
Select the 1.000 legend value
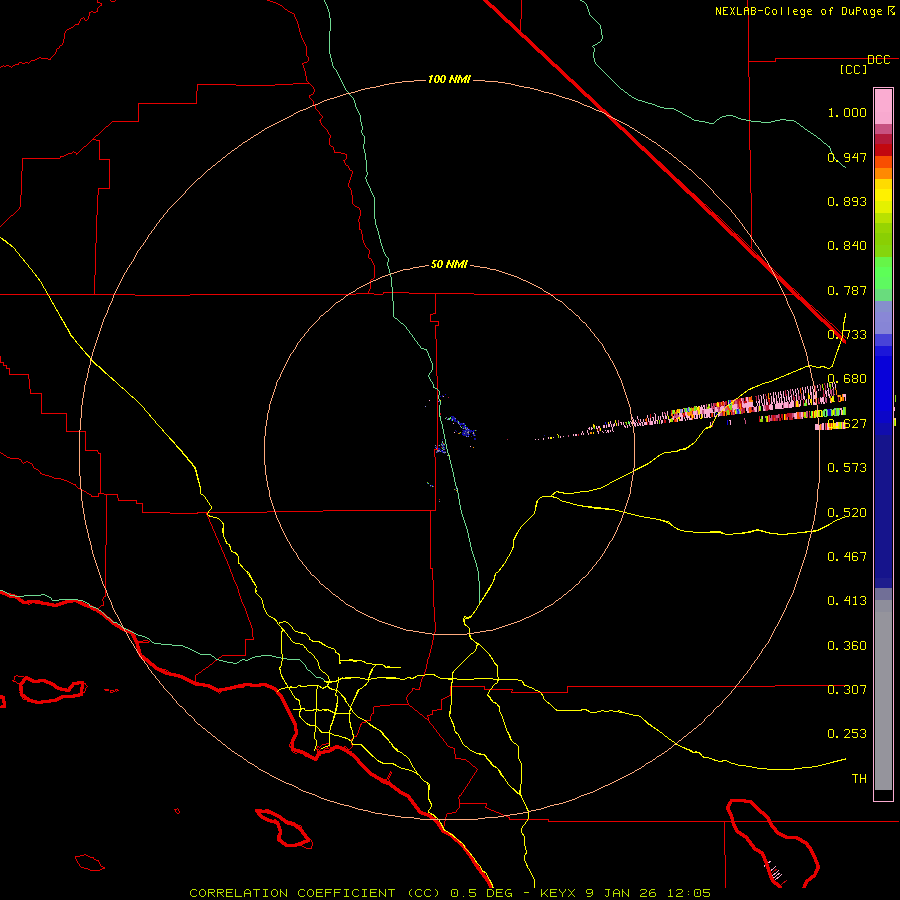click(847, 112)
